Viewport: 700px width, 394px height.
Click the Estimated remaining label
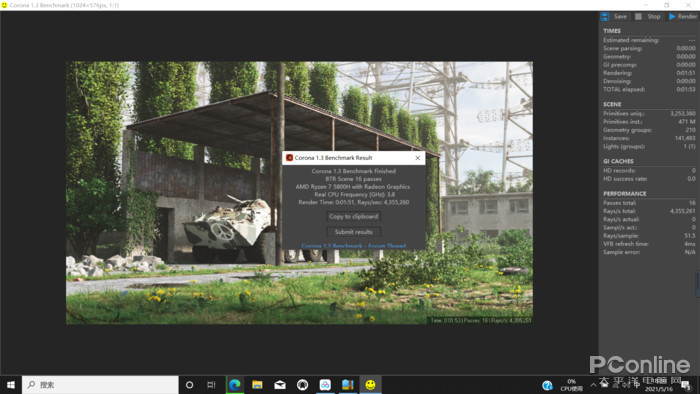pos(631,40)
